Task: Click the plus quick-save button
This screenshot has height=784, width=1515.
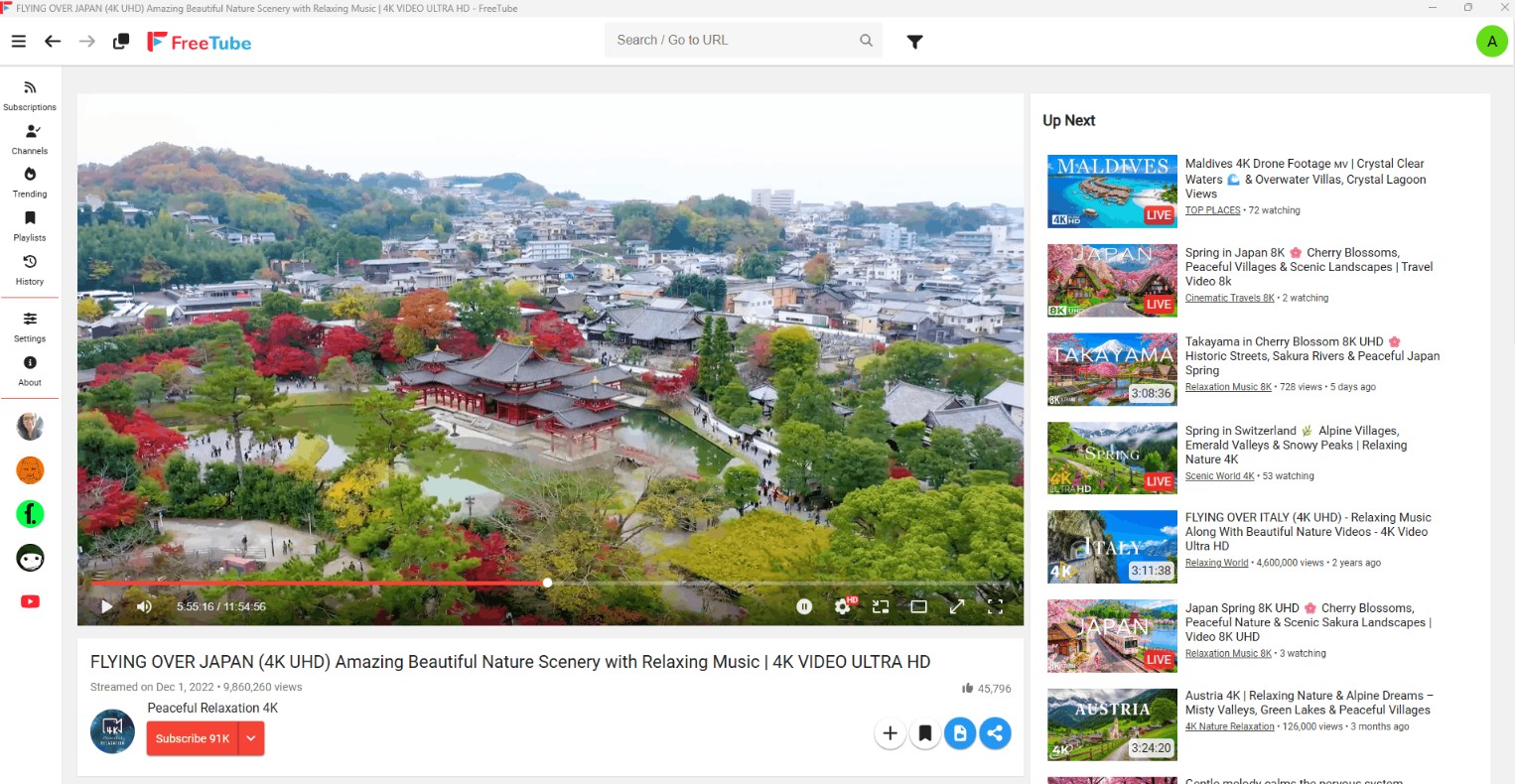Action: pos(890,733)
